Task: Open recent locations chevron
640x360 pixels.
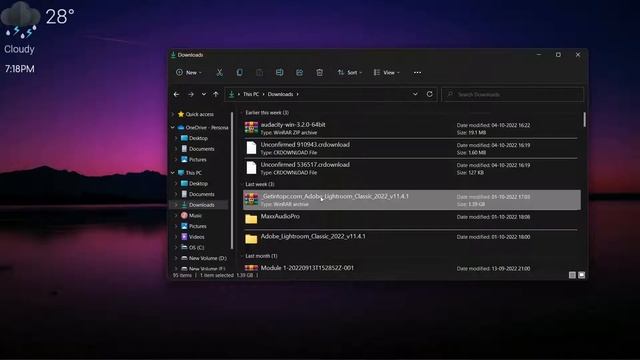Action: [x=204, y=94]
